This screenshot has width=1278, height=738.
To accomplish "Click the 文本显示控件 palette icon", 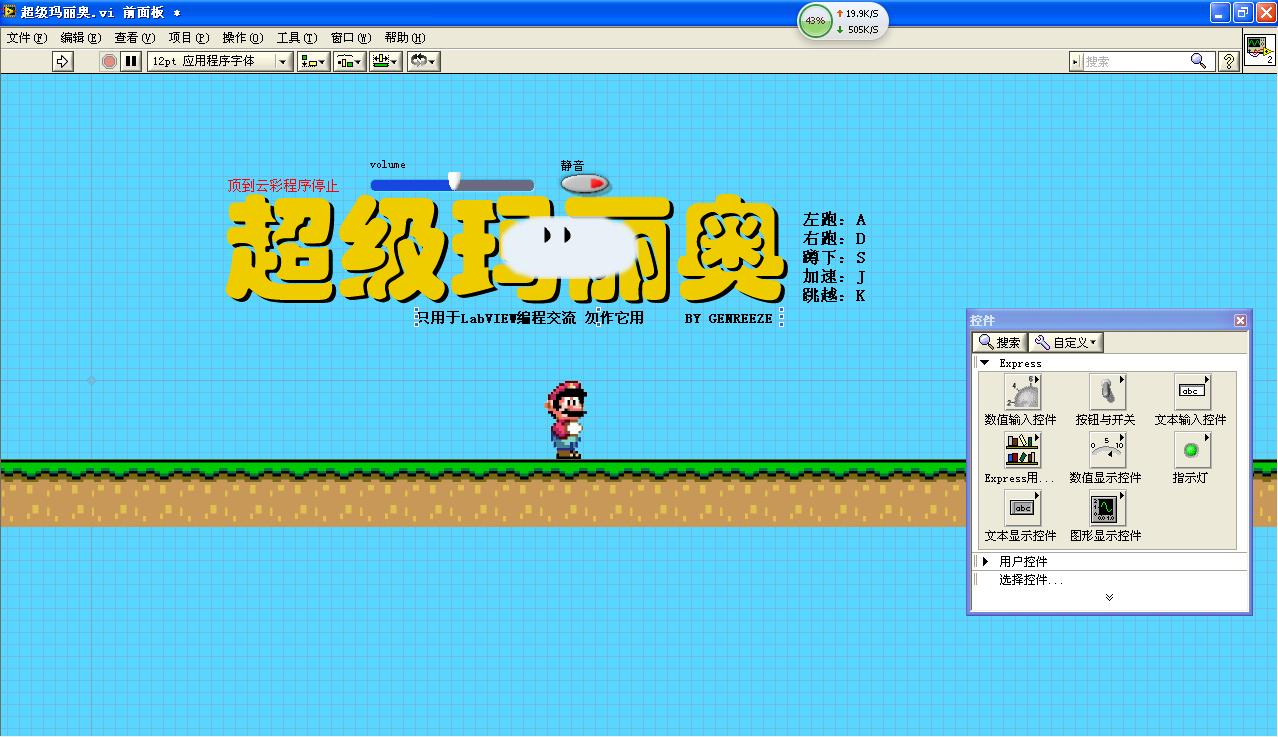I will pyautogui.click(x=1021, y=508).
